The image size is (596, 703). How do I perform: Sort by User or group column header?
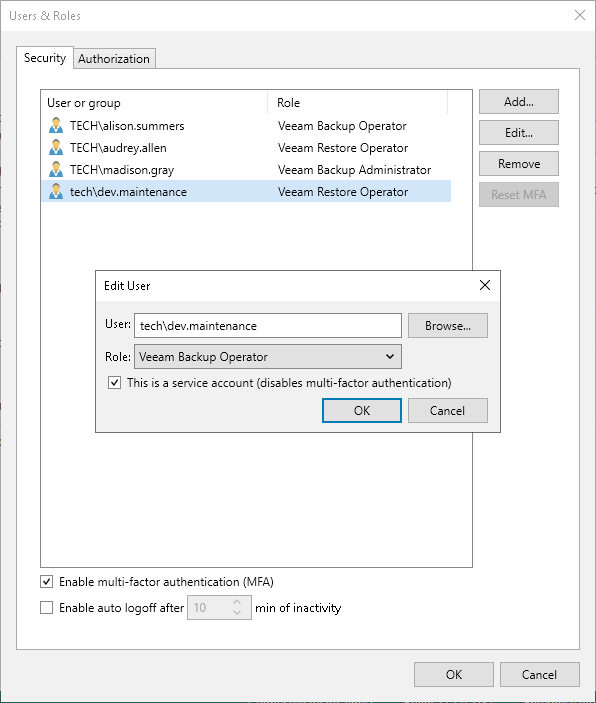[x=154, y=103]
